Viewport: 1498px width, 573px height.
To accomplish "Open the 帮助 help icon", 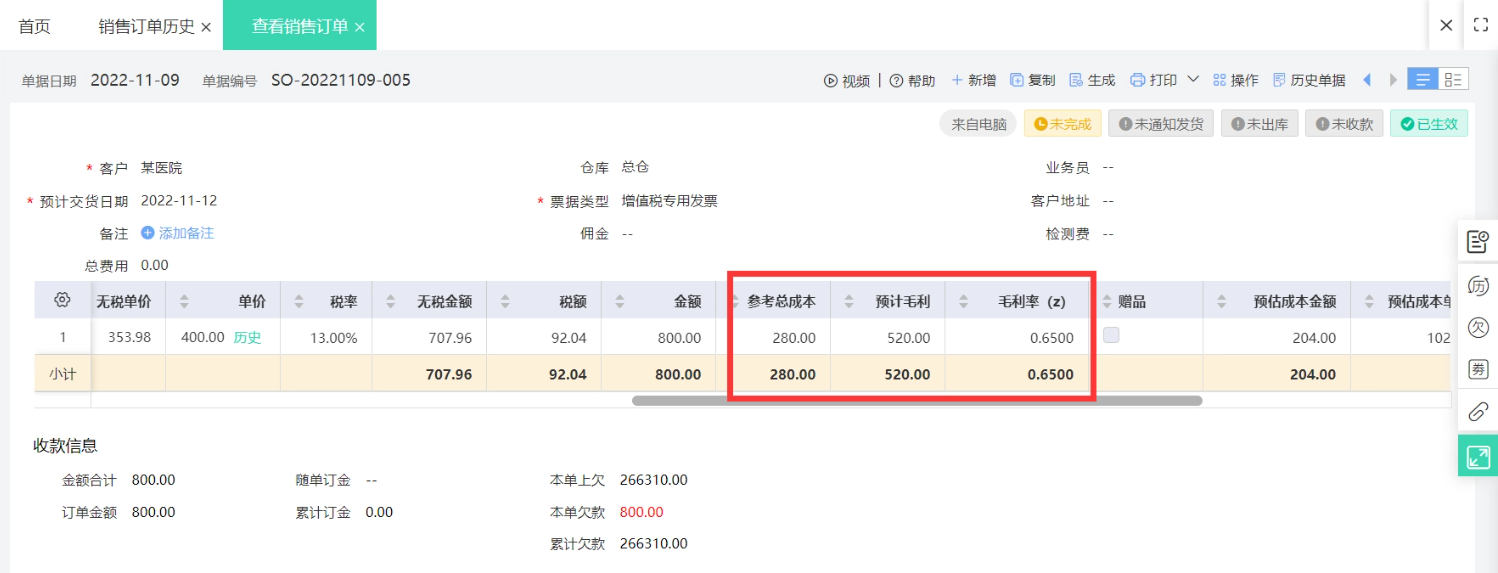I will [896, 81].
